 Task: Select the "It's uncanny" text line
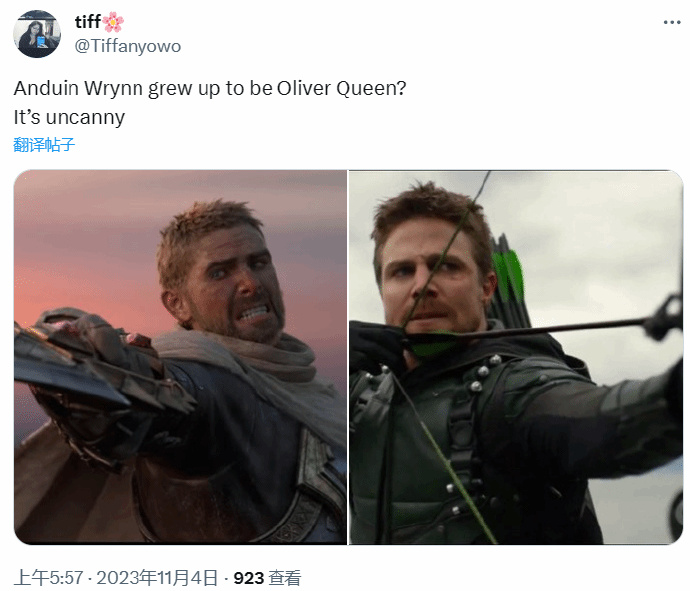tap(69, 117)
